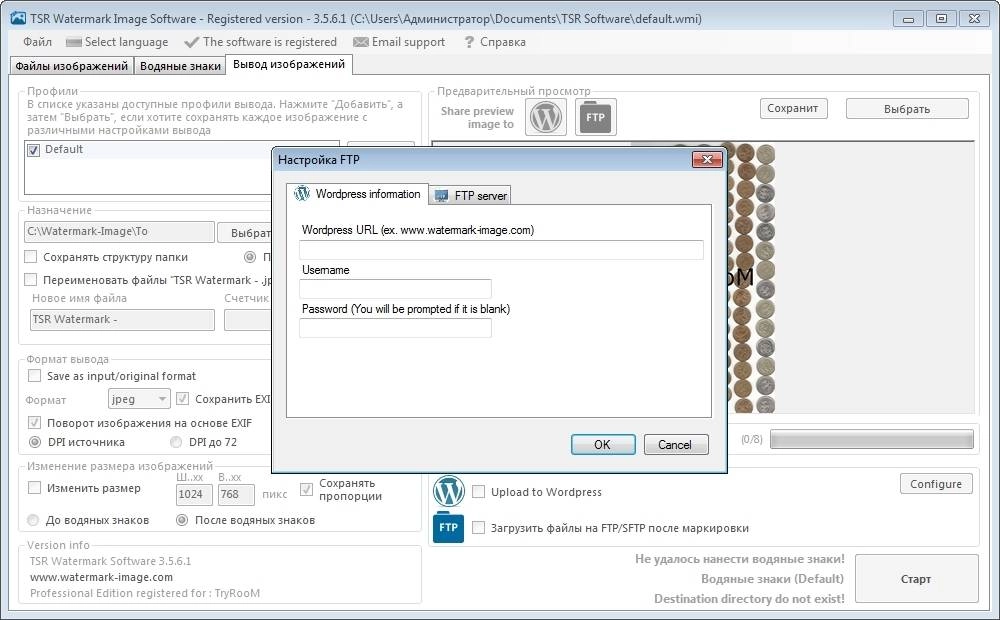The image size is (1000, 620).
Task: Focus the Password input field
Action: 395,328
